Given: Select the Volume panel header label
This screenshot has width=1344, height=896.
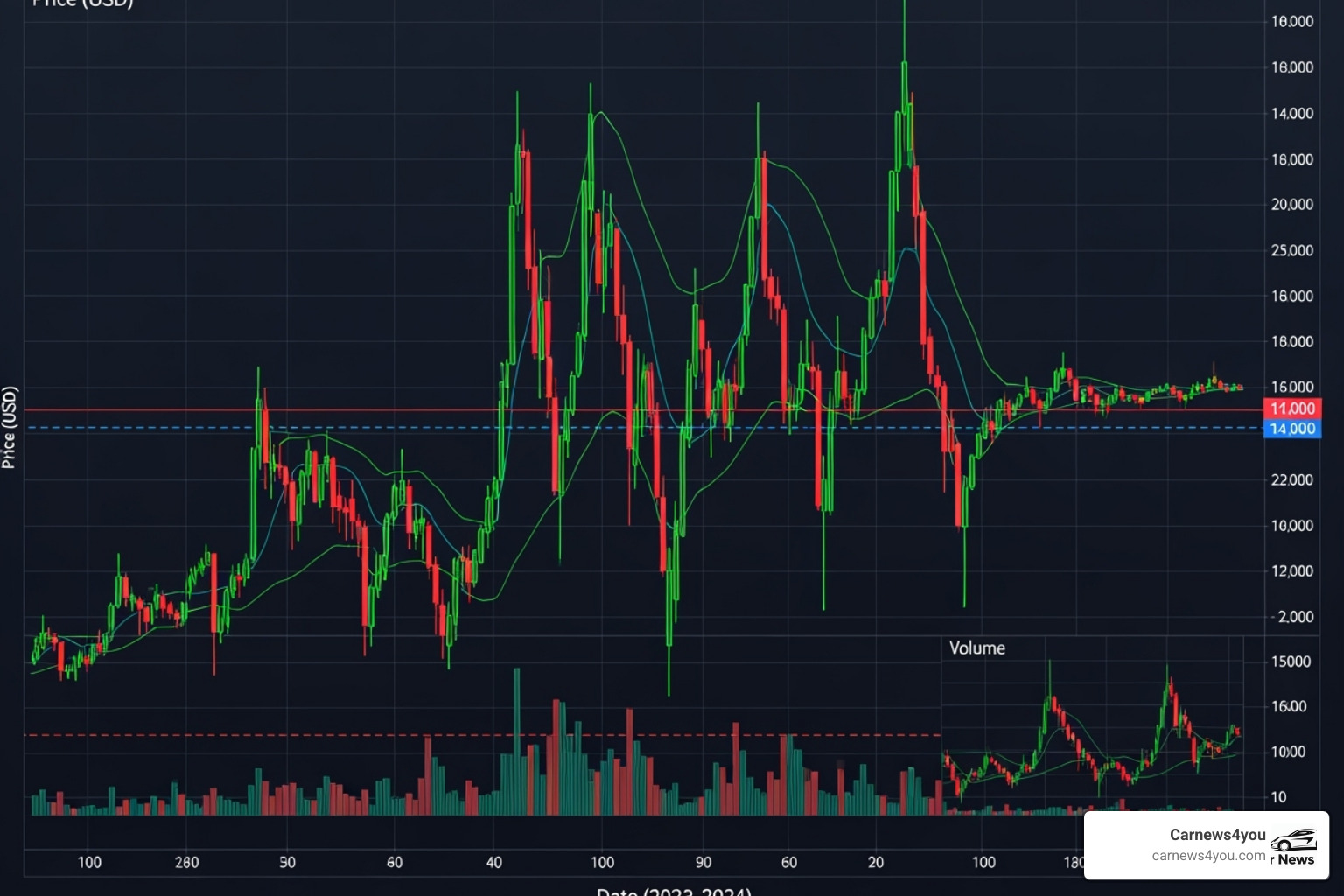Looking at the screenshot, I should [x=976, y=648].
